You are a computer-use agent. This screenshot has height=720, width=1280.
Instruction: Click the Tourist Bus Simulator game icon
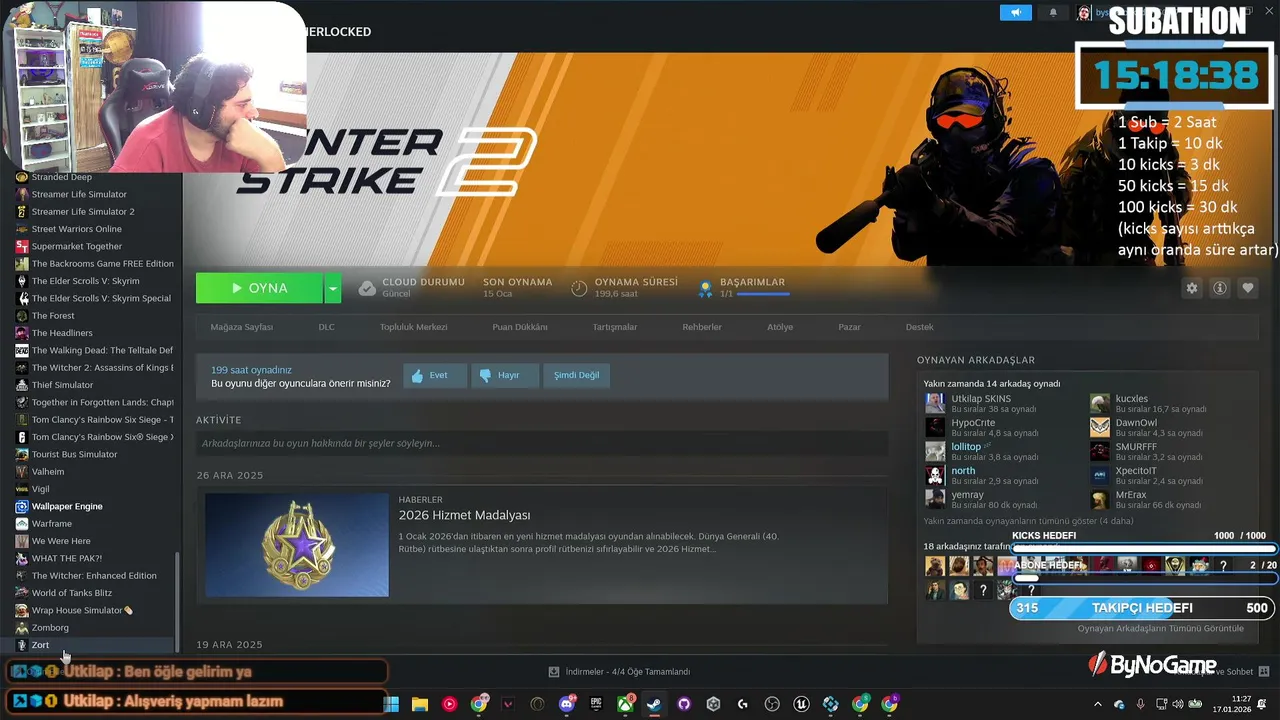point(22,454)
